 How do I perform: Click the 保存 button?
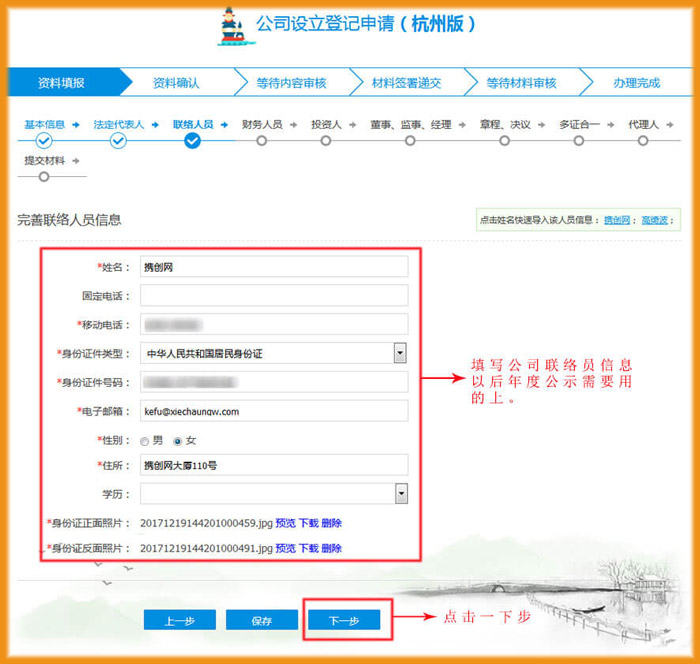(262, 621)
